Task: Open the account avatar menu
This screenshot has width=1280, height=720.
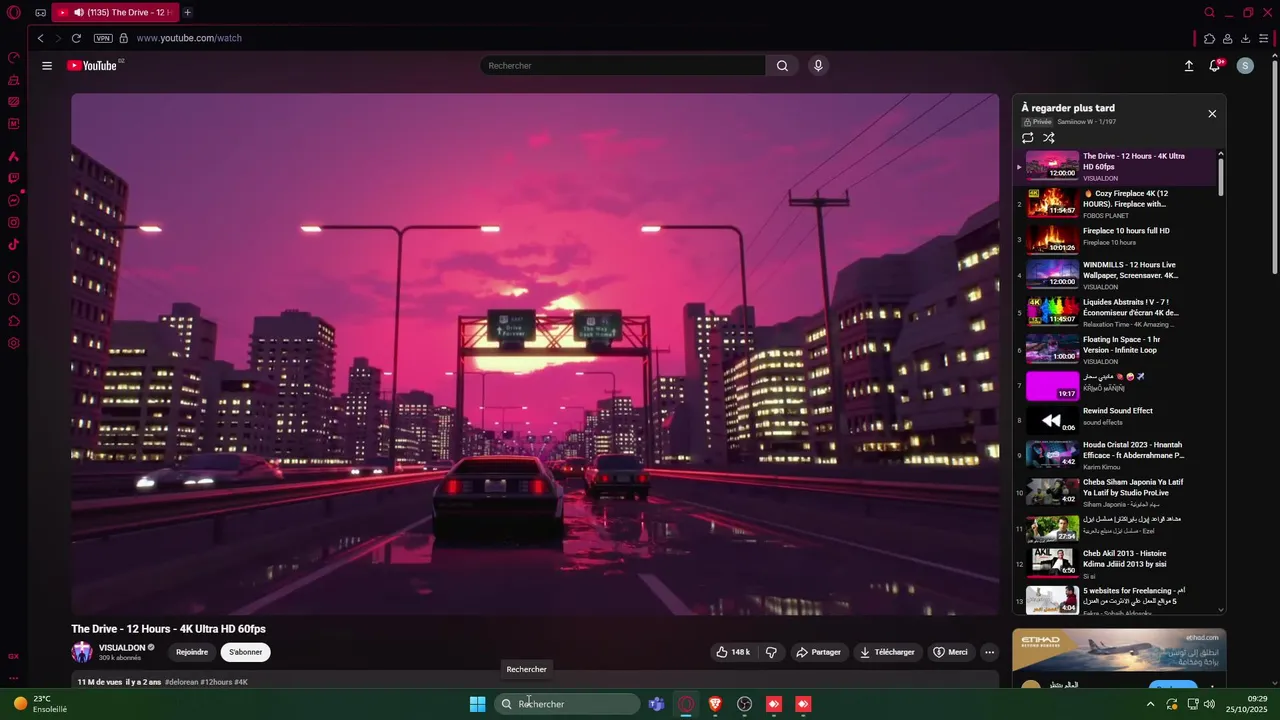Action: click(x=1245, y=66)
